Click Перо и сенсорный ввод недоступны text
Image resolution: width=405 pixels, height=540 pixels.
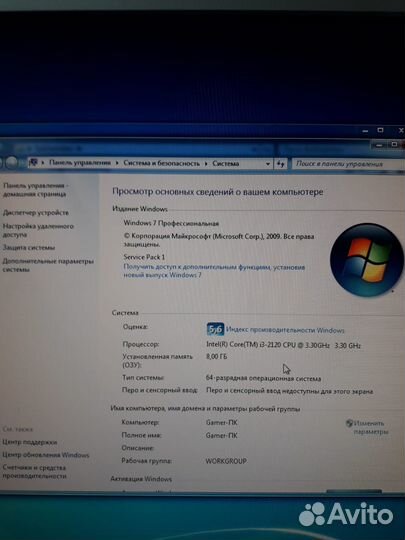click(x=289, y=391)
